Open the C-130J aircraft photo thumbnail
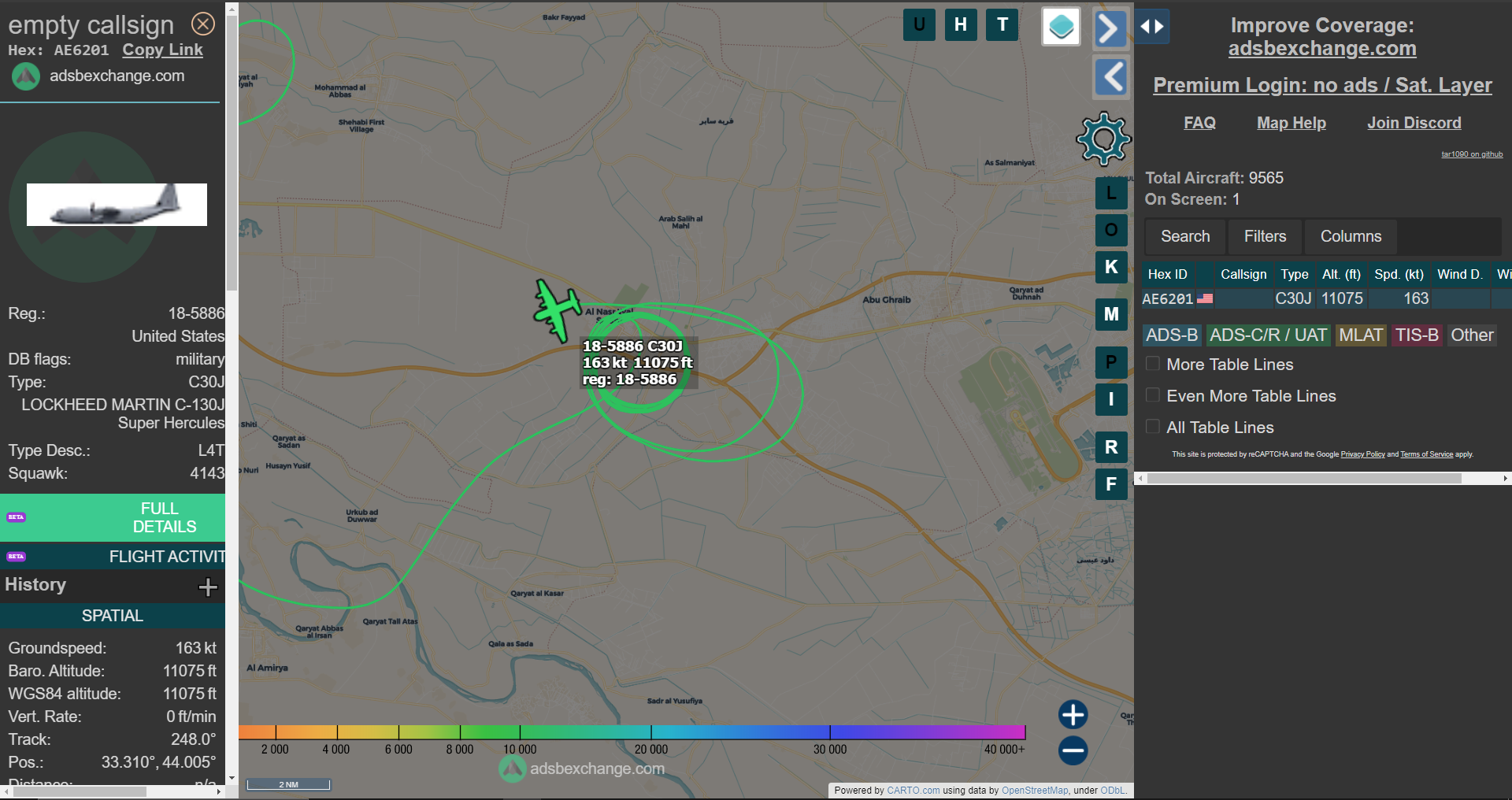This screenshot has width=1512, height=800. coord(117,205)
